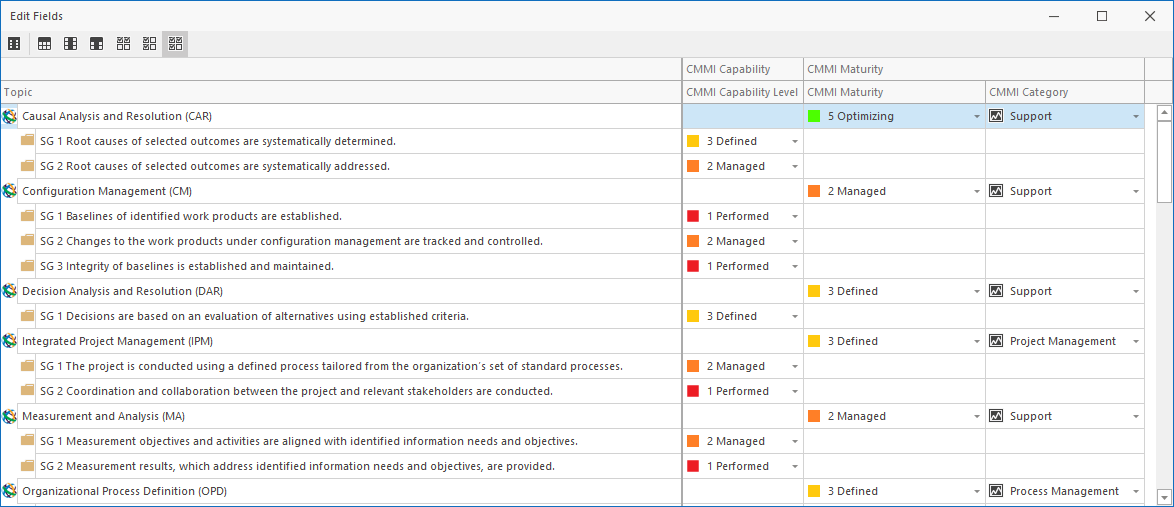
Task: Click 'Support' category in Measurement and Analysis row
Action: (x=1031, y=416)
